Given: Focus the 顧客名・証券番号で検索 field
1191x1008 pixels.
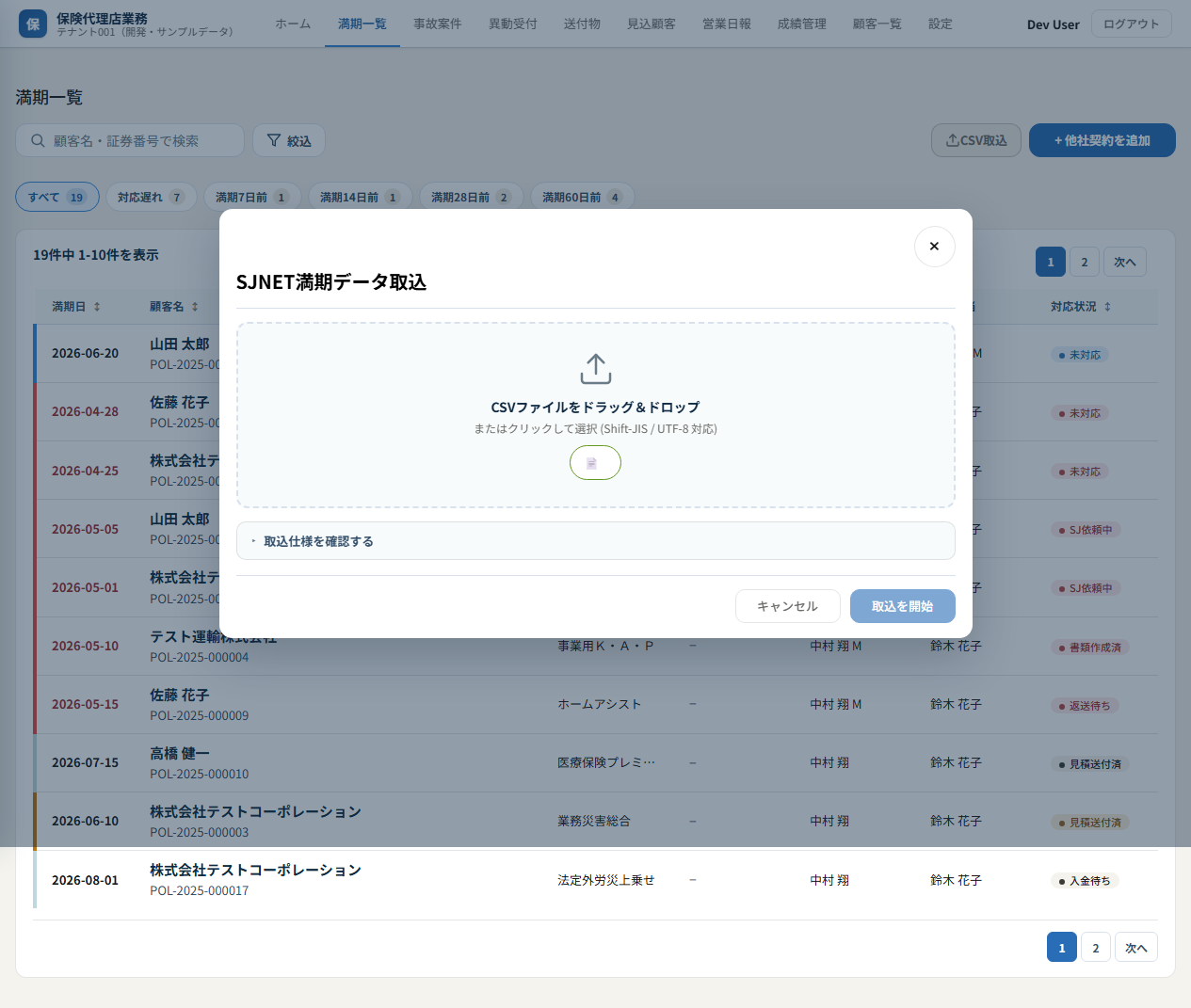Looking at the screenshot, I should (130, 140).
